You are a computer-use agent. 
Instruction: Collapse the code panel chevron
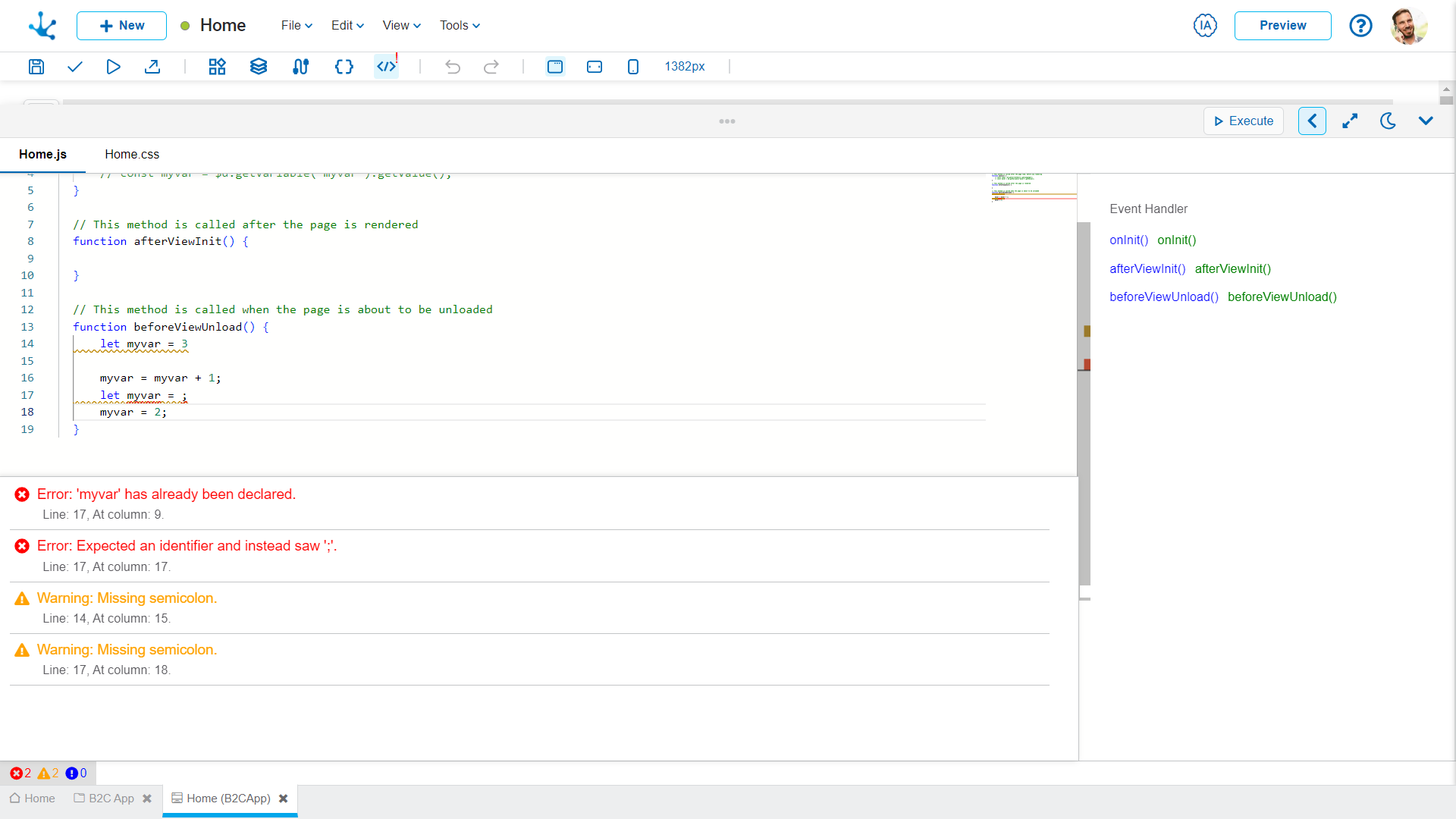(1426, 121)
